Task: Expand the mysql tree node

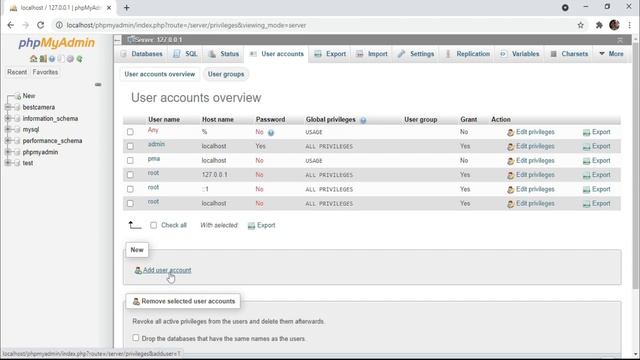Action: click(x=7, y=129)
